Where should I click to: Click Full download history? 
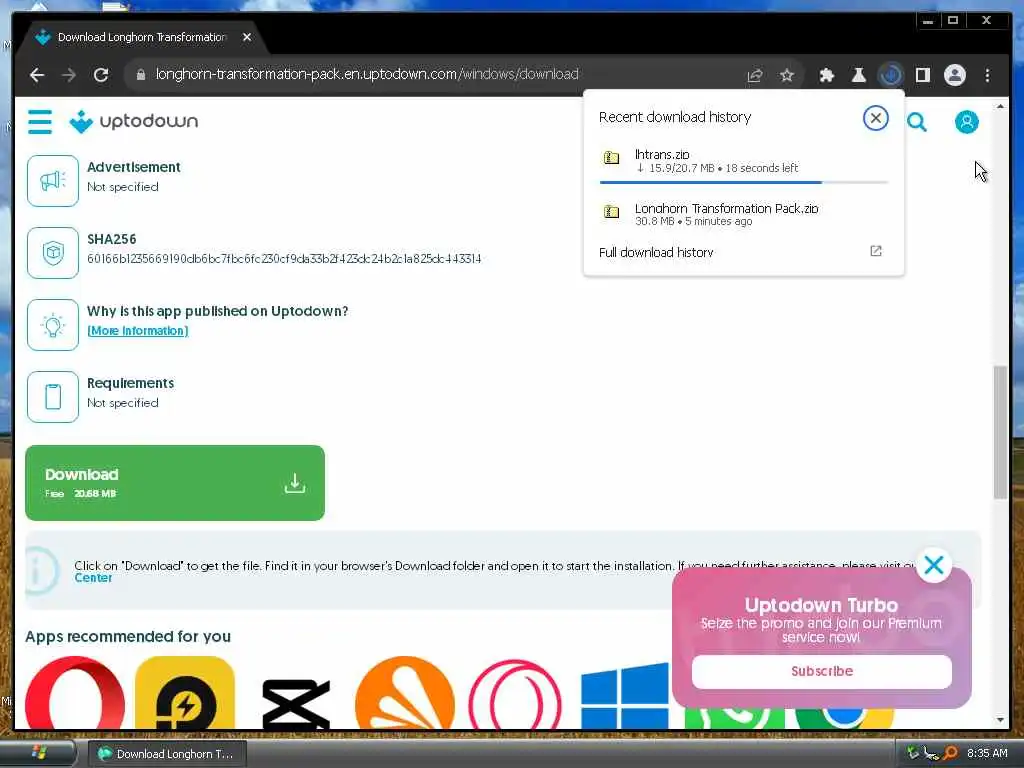pos(656,252)
